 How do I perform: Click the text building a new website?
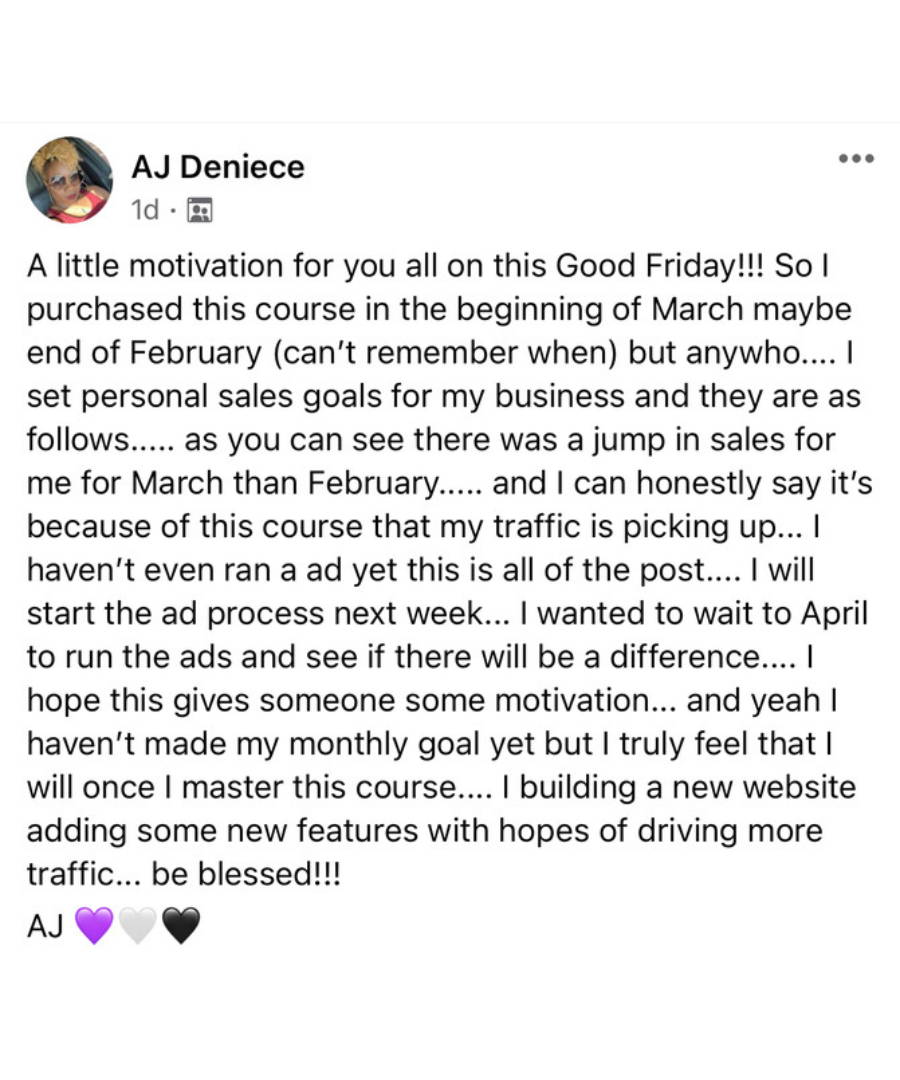click(x=687, y=787)
